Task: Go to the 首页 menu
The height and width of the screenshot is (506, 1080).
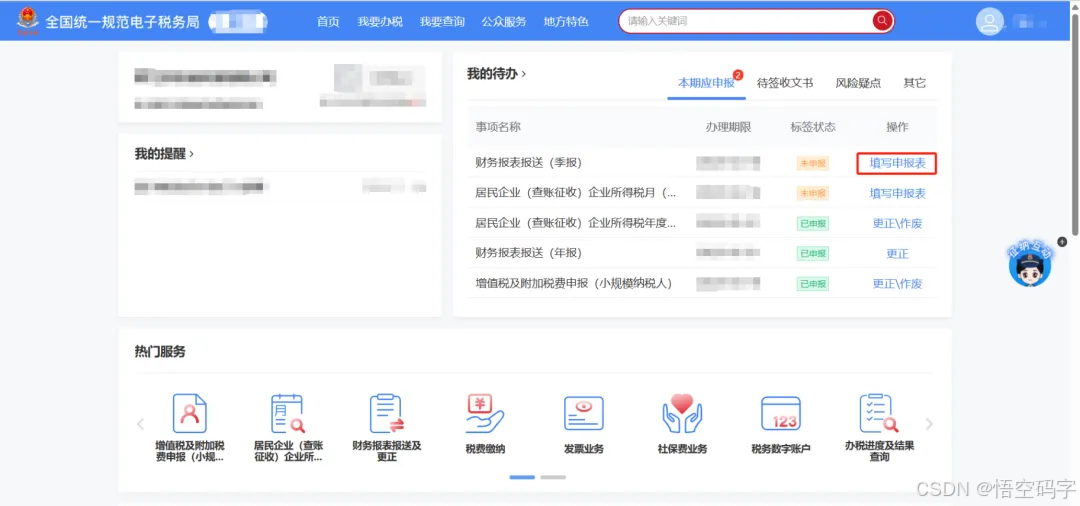Action: [x=328, y=21]
